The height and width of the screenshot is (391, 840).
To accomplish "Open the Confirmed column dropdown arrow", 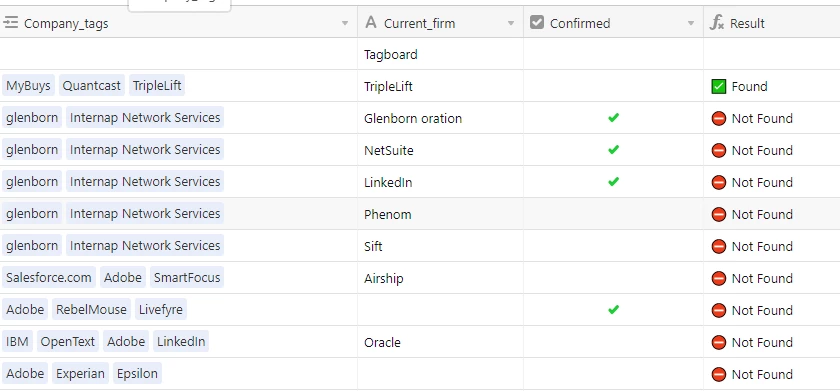I will [x=691, y=23].
